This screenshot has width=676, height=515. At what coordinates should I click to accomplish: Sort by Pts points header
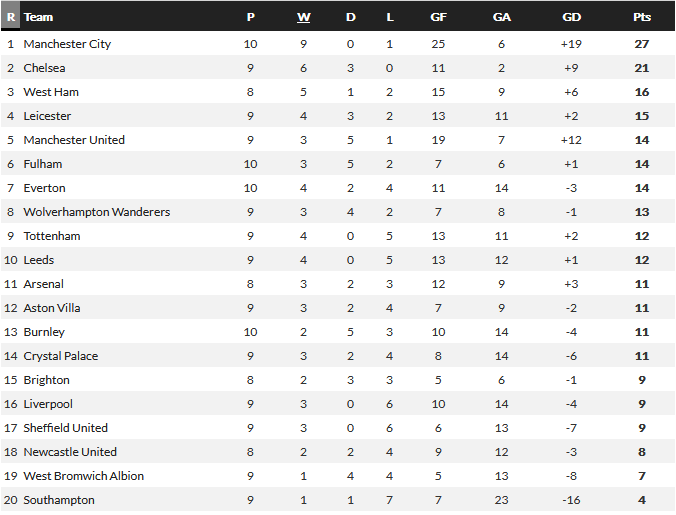(x=642, y=17)
